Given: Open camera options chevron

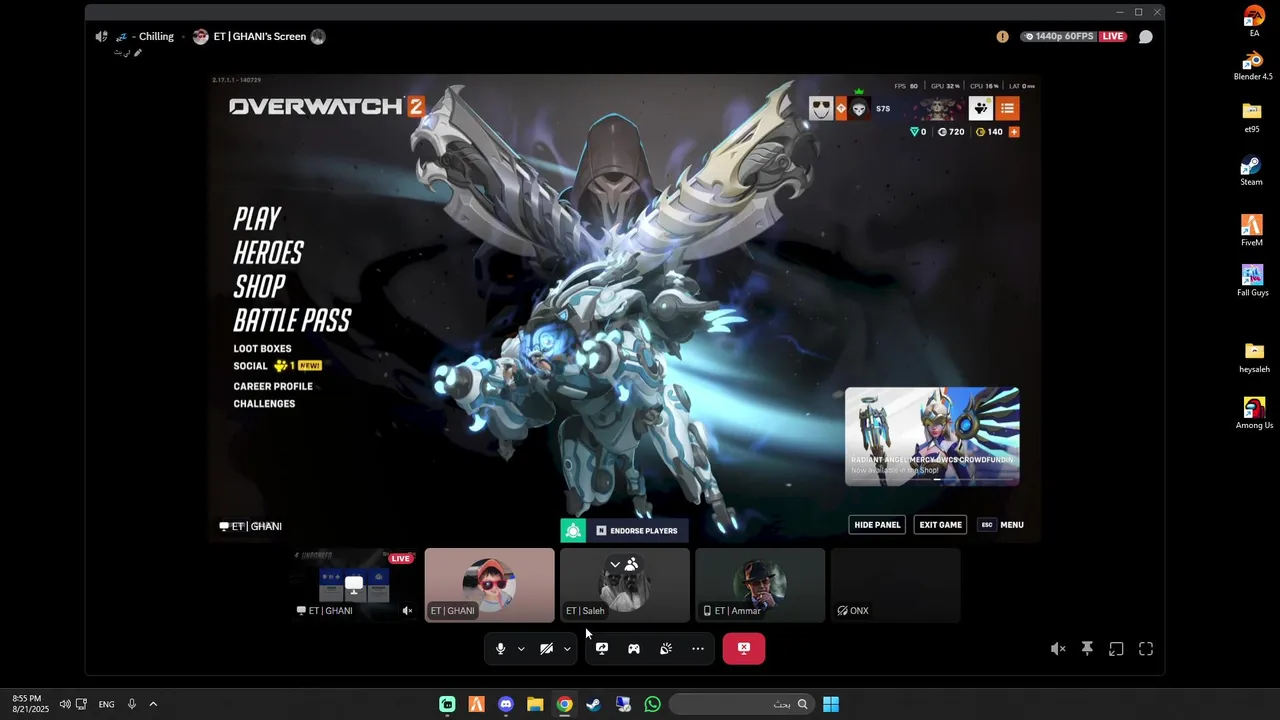Looking at the screenshot, I should tap(567, 649).
